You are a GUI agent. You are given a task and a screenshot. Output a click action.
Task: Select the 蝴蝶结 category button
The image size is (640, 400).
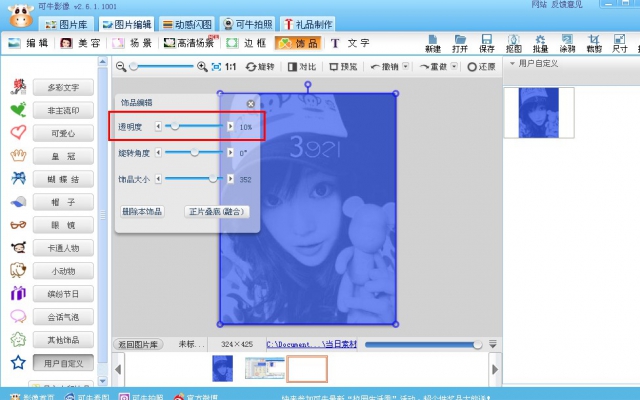click(x=63, y=179)
